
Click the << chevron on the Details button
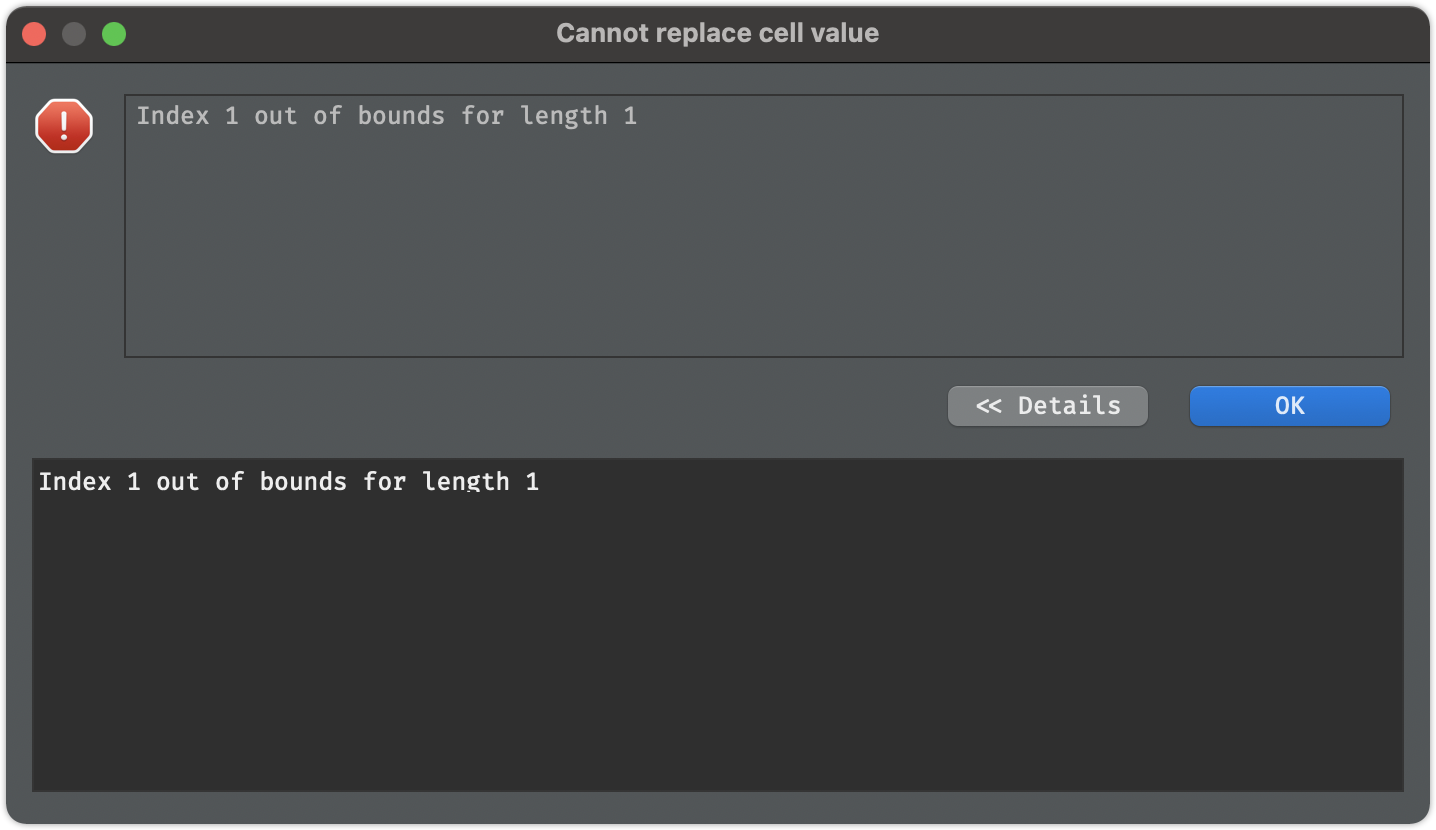990,406
